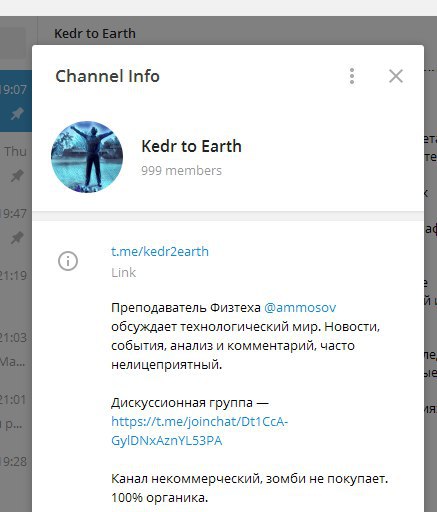Click the 999 members count
Image resolution: width=437 pixels, height=512 pixels.
[x=181, y=171]
